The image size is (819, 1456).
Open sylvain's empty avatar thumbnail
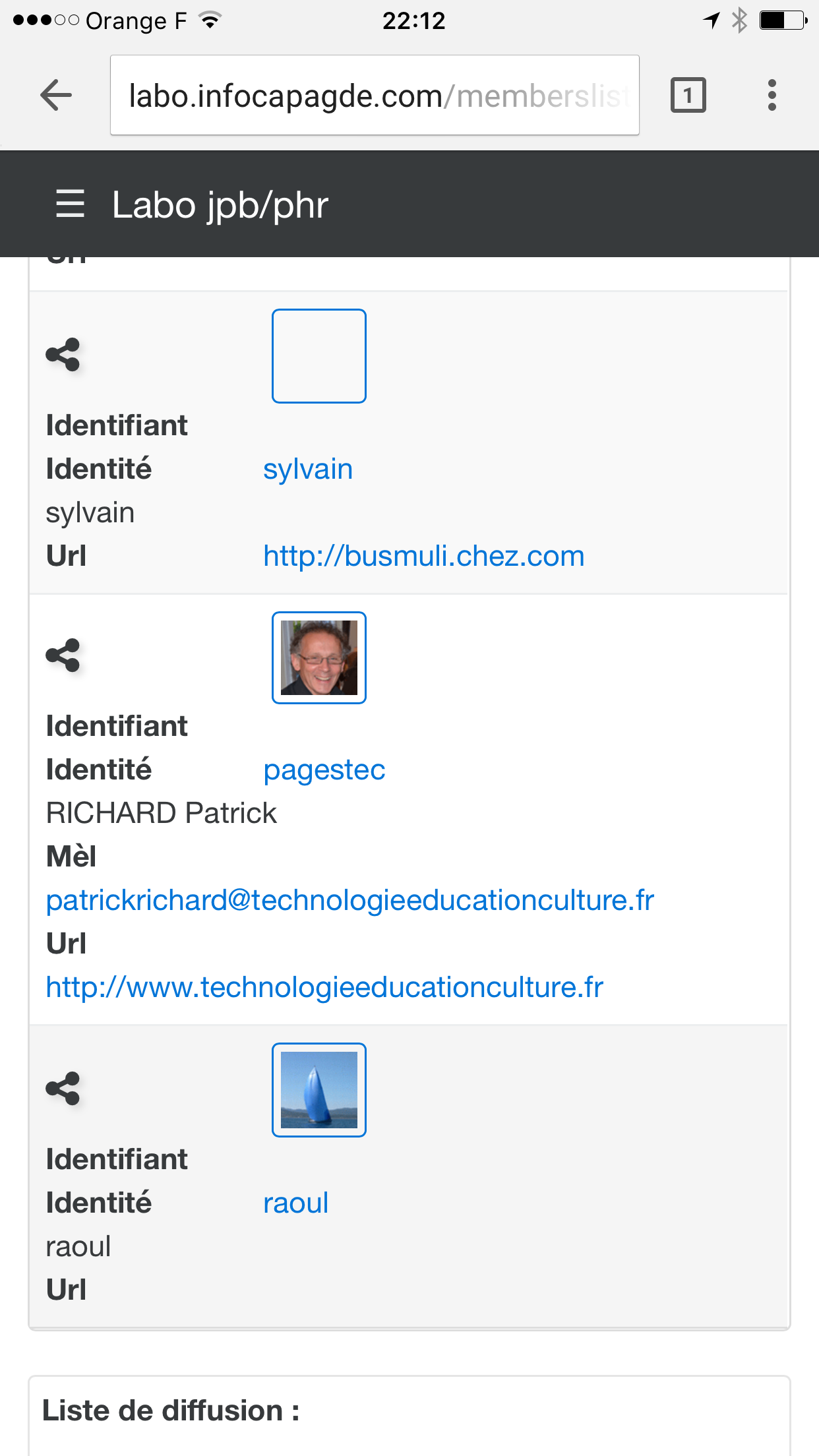(x=319, y=355)
